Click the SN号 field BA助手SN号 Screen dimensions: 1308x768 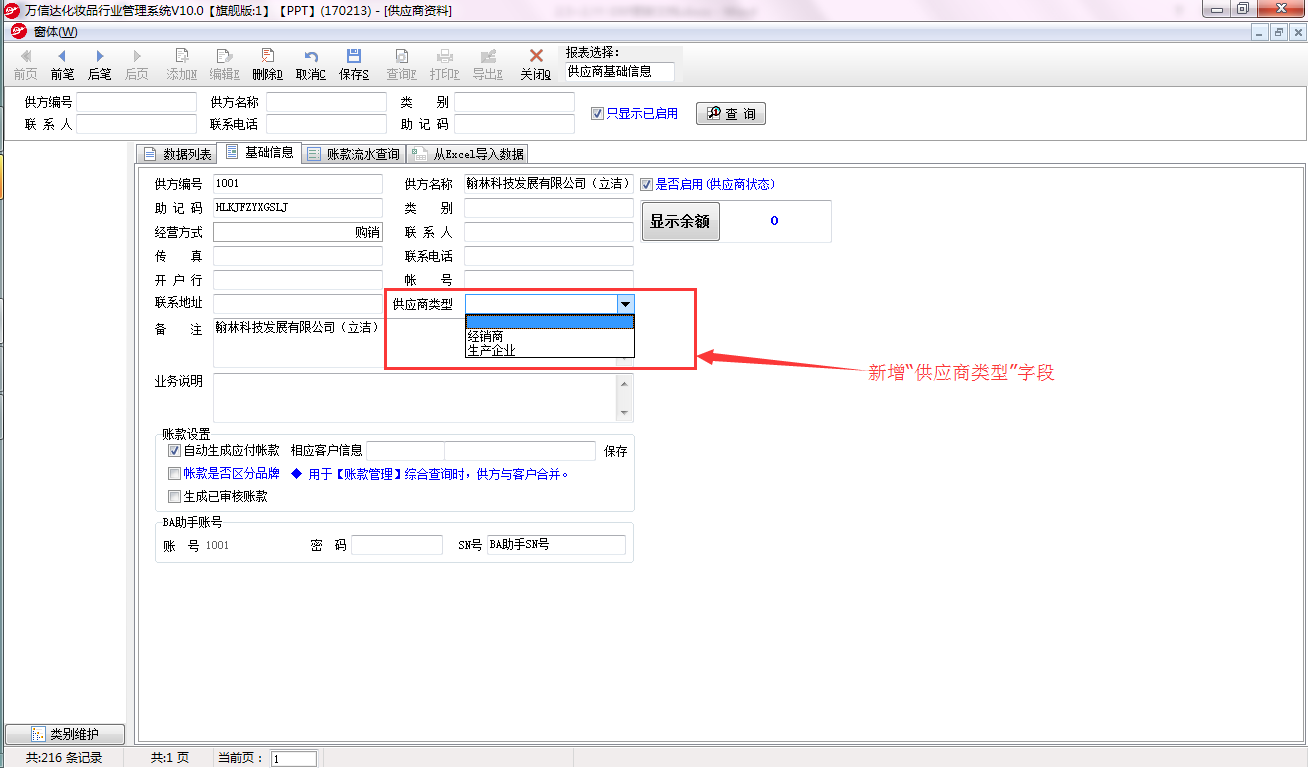pyautogui.click(x=556, y=545)
